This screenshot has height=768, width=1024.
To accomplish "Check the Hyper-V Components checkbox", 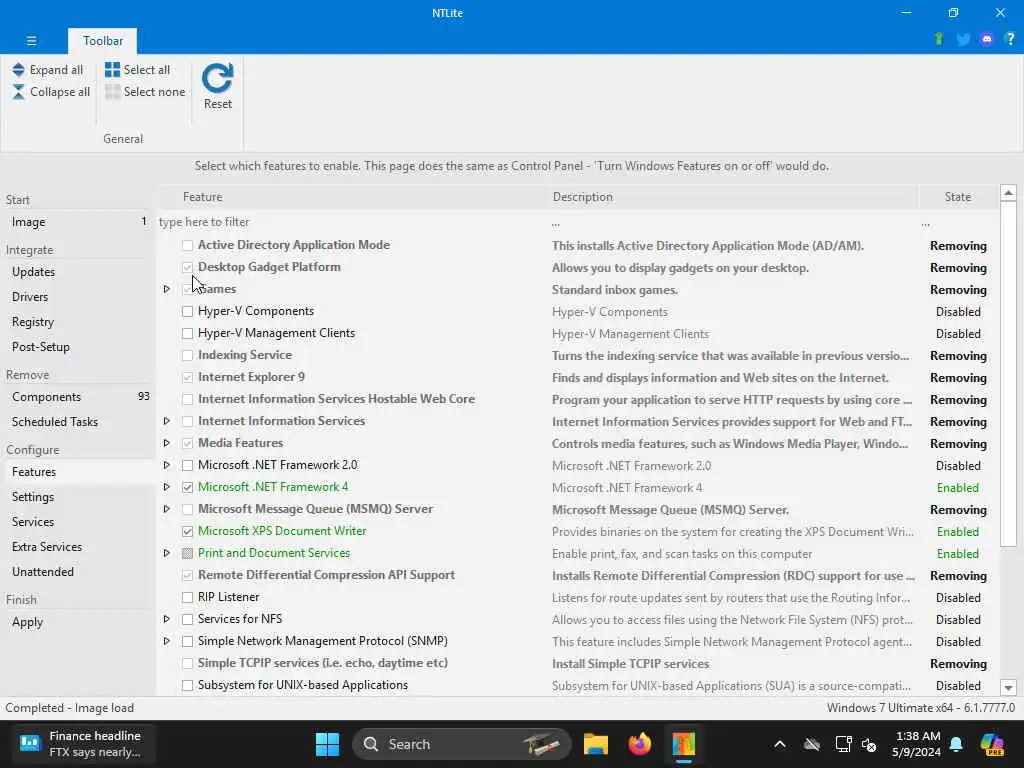I will (187, 312).
